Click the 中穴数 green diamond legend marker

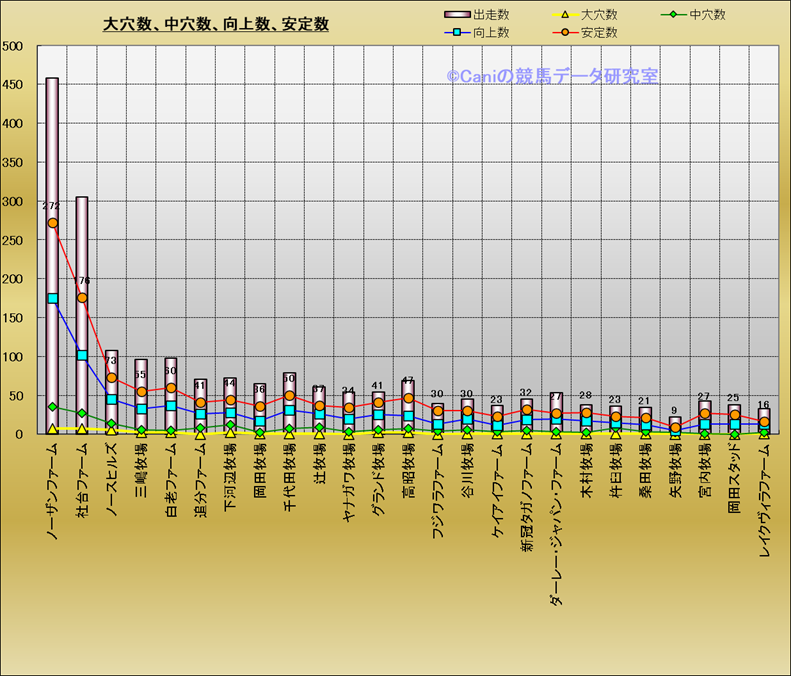677,15
